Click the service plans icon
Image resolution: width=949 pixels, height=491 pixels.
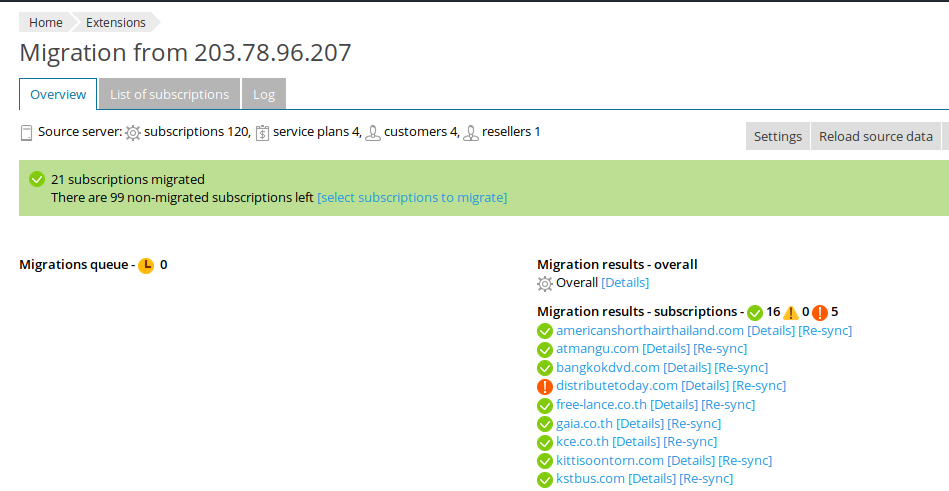(x=262, y=132)
